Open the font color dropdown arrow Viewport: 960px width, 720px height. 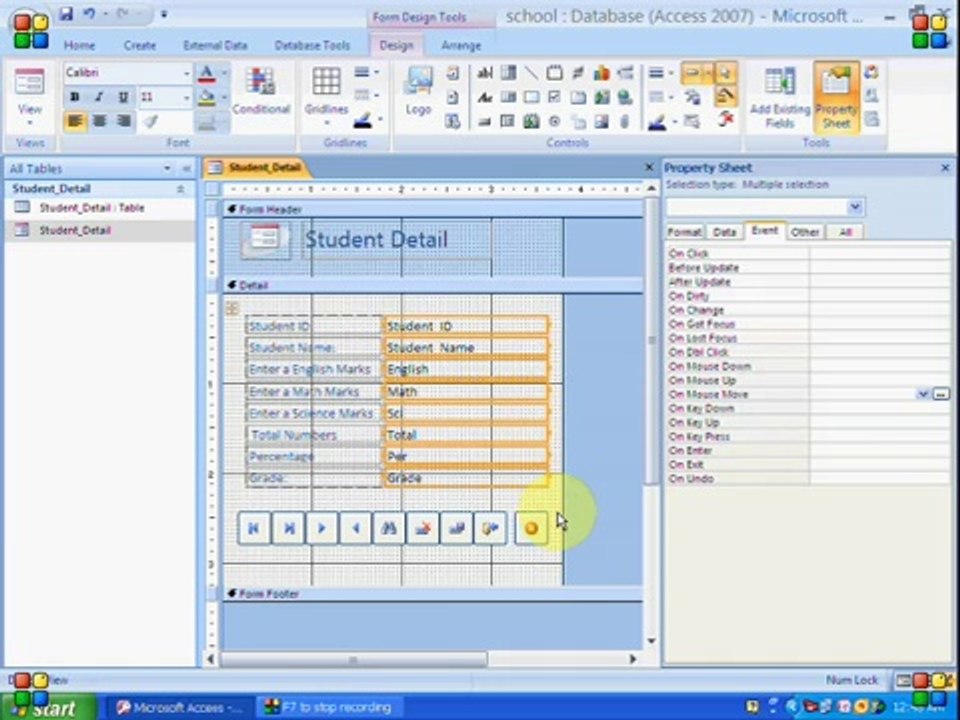click(x=223, y=73)
